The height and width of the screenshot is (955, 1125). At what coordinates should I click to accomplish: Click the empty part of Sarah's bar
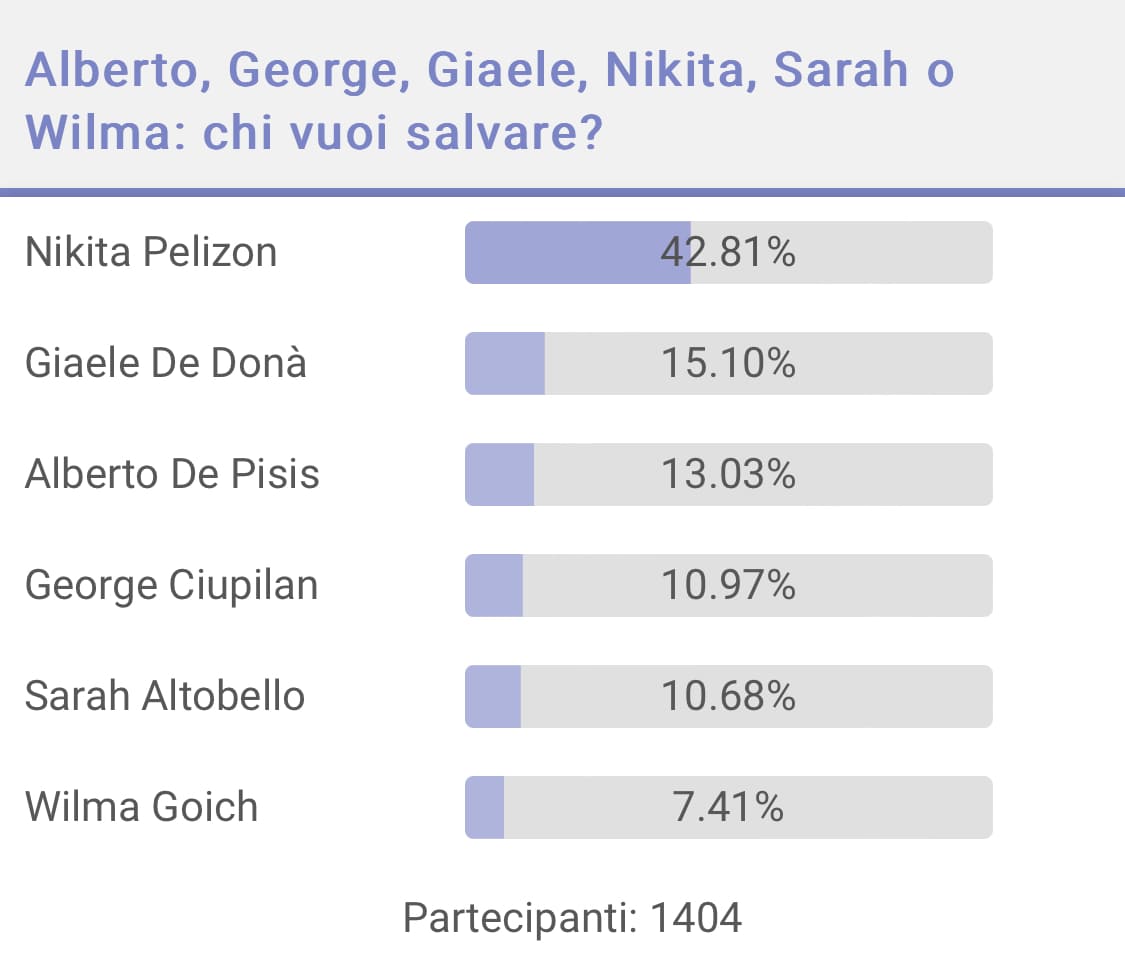tap(757, 697)
